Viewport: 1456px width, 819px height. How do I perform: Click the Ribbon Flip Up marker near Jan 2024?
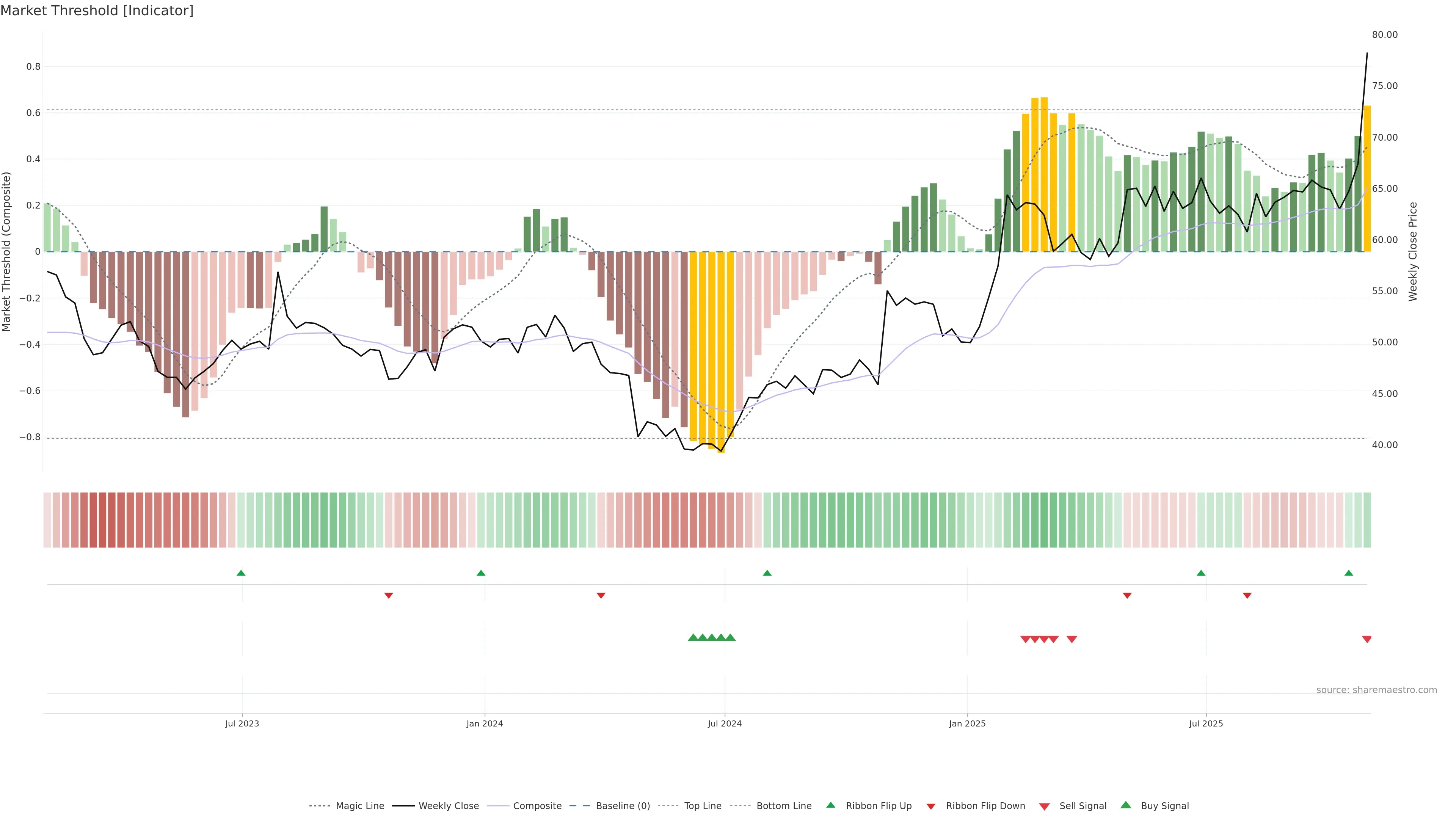click(x=480, y=573)
